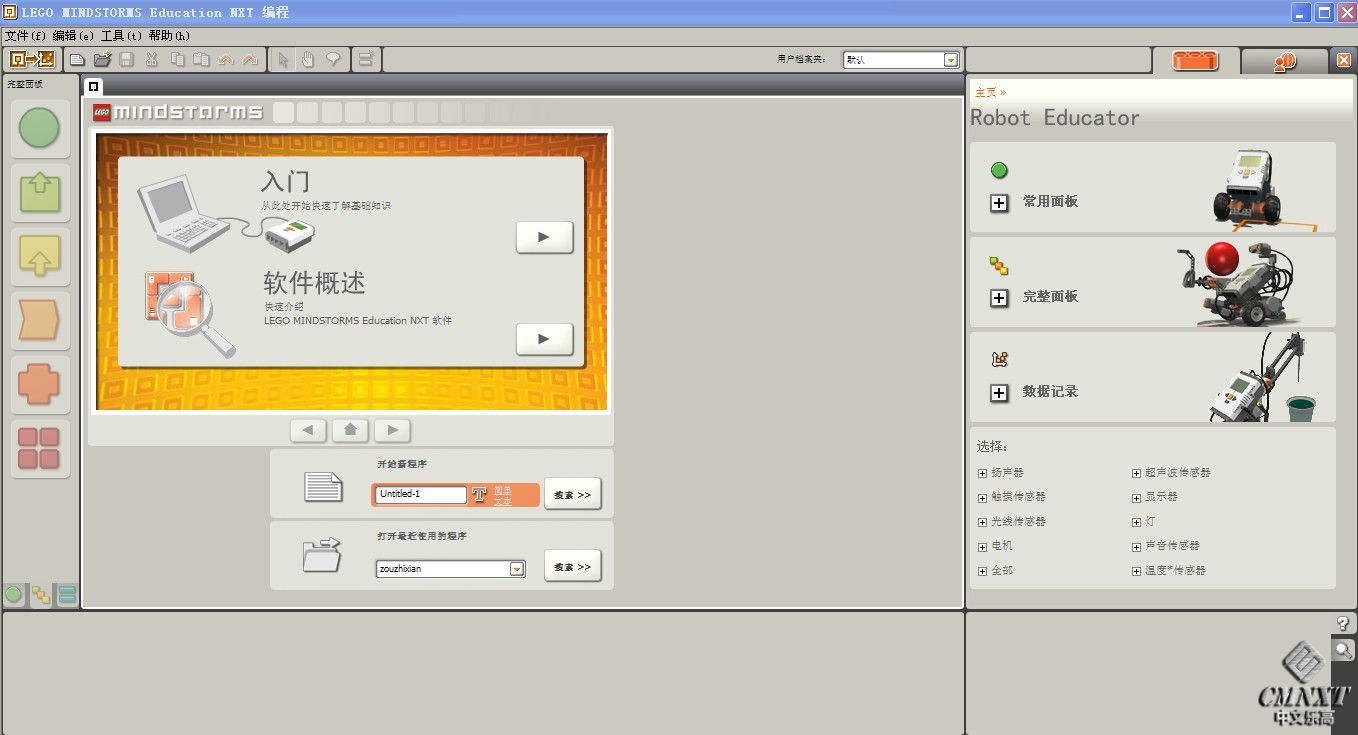Click the NXT window icon in toolbar
The width and height of the screenshot is (1358, 735).
32,59
